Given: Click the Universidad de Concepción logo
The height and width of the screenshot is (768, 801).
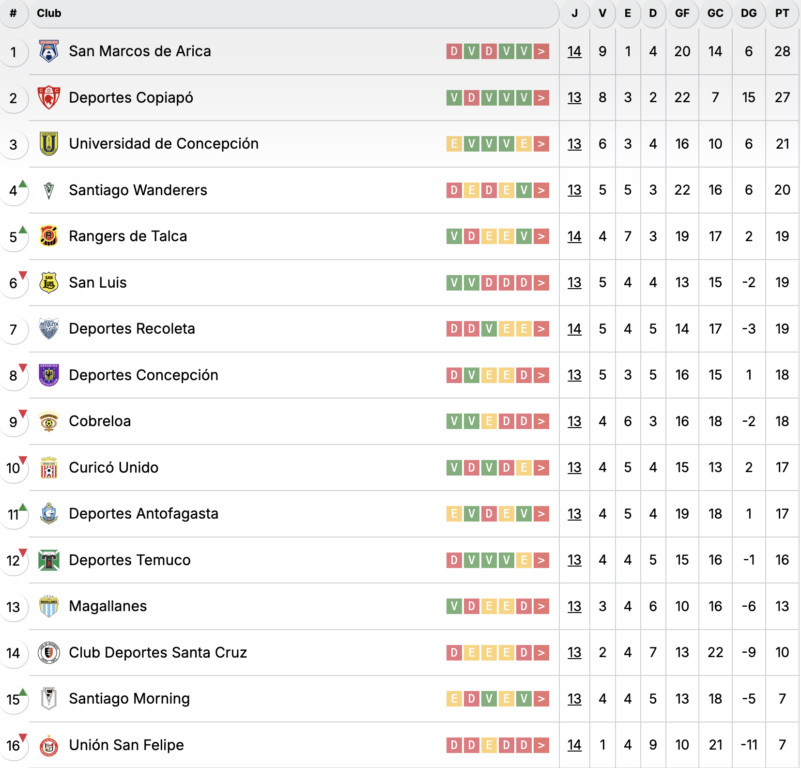Looking at the screenshot, I should point(49,144).
